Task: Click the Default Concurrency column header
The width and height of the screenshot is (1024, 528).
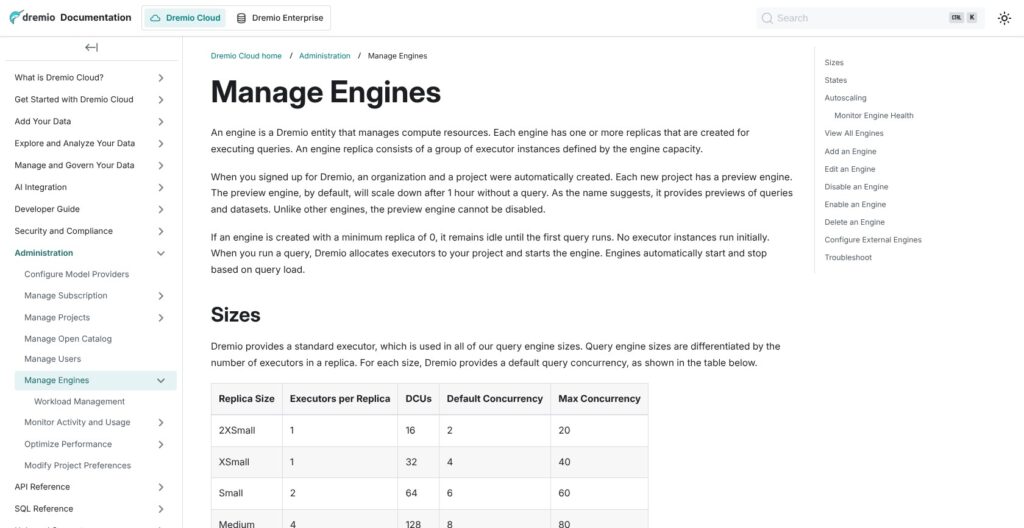Action: click(494, 399)
